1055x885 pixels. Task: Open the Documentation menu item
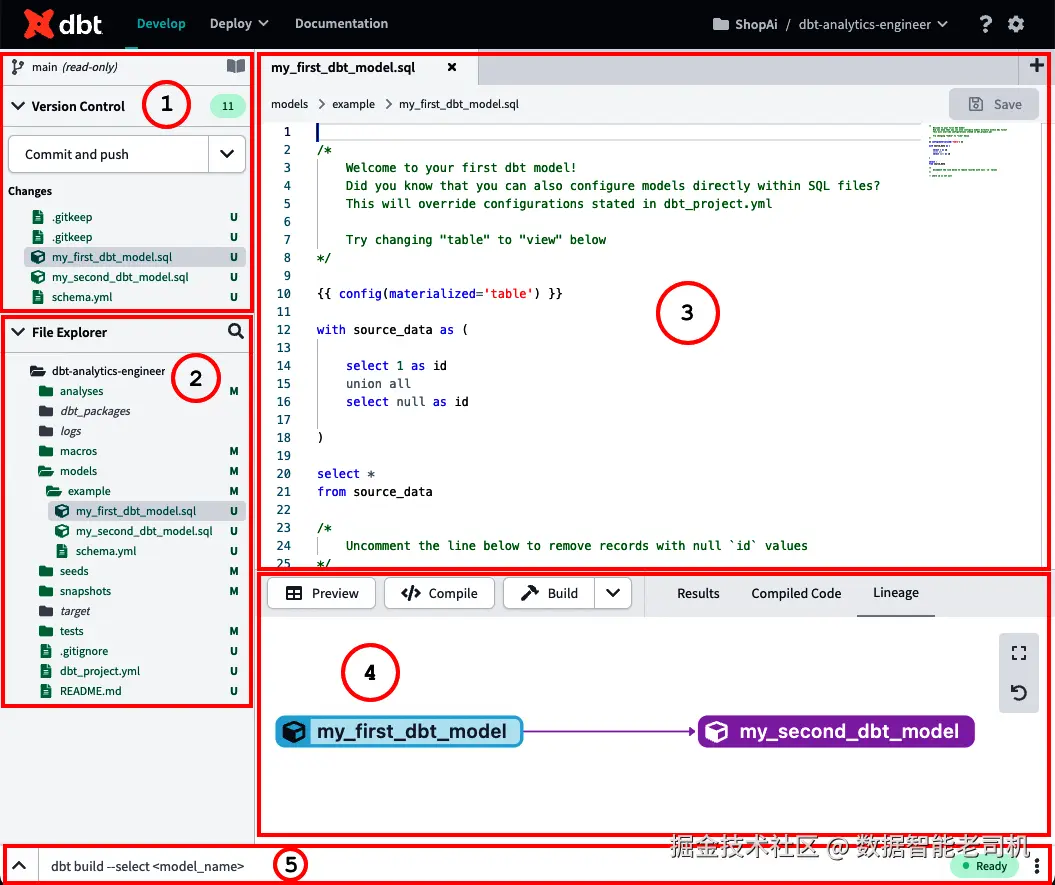pos(341,24)
